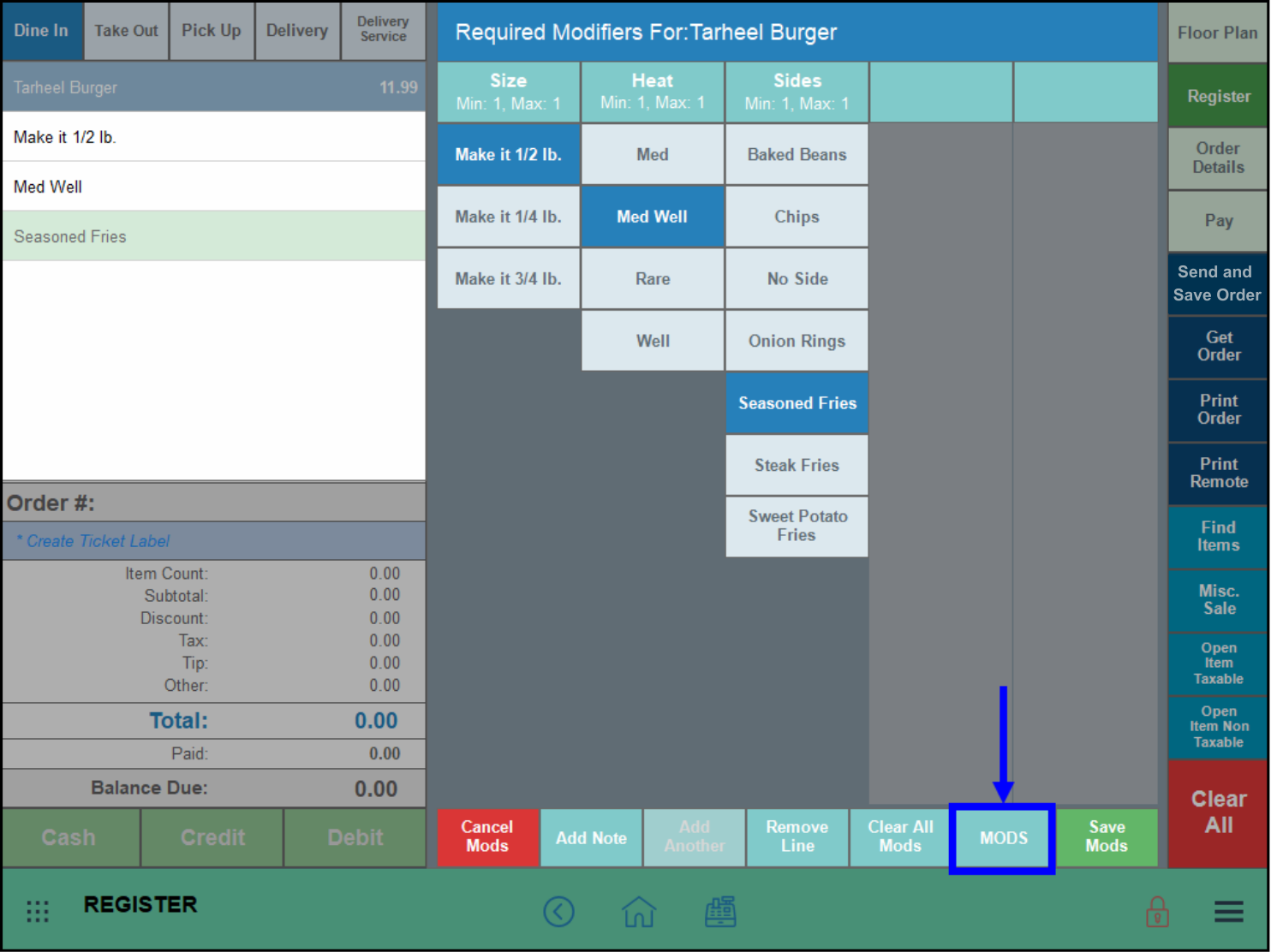The width and height of the screenshot is (1271, 952).
Task: Open the home icon in the bottom bar
Action: pyautogui.click(x=639, y=911)
